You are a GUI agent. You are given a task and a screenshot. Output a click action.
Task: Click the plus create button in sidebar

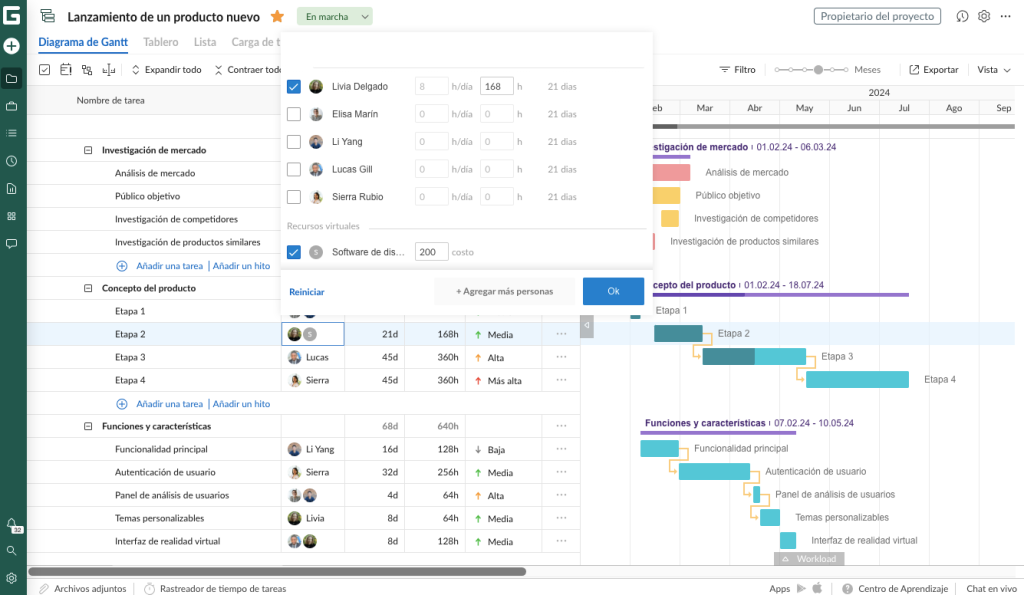[x=12, y=46]
